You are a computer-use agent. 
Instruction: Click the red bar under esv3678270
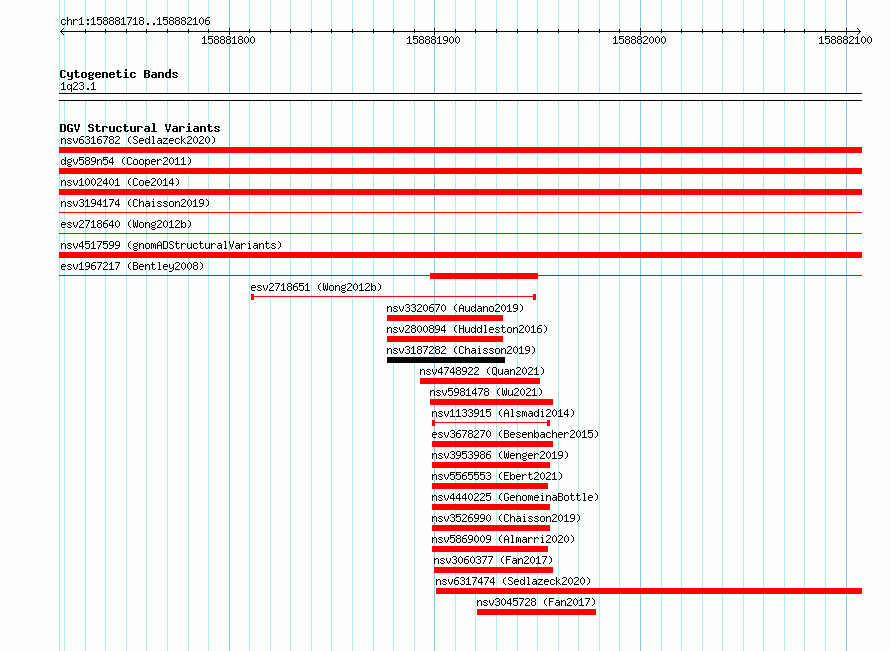(x=492, y=444)
